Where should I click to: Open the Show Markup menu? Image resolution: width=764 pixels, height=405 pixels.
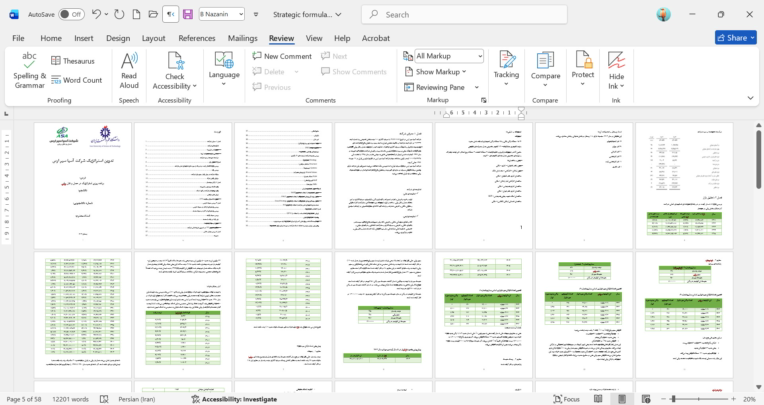[x=435, y=72]
